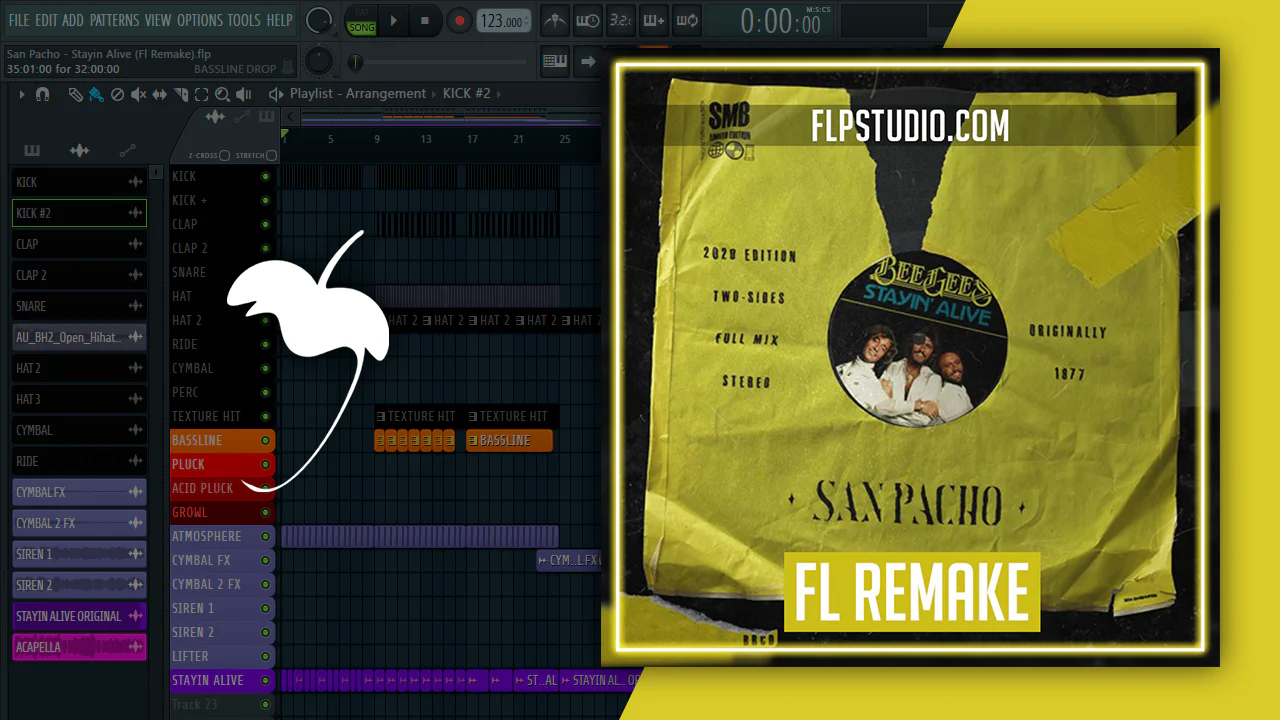This screenshot has height=720, width=1280.
Task: Select the CYMBAL FX clip in picker
Action: coord(80,492)
